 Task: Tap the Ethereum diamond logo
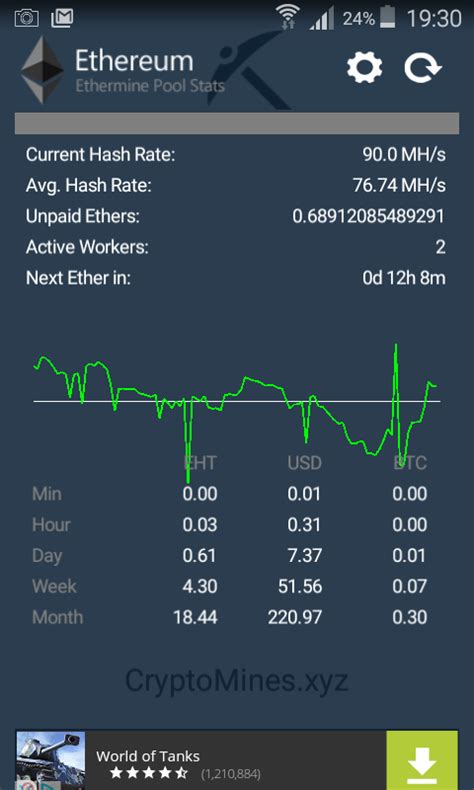(42, 70)
